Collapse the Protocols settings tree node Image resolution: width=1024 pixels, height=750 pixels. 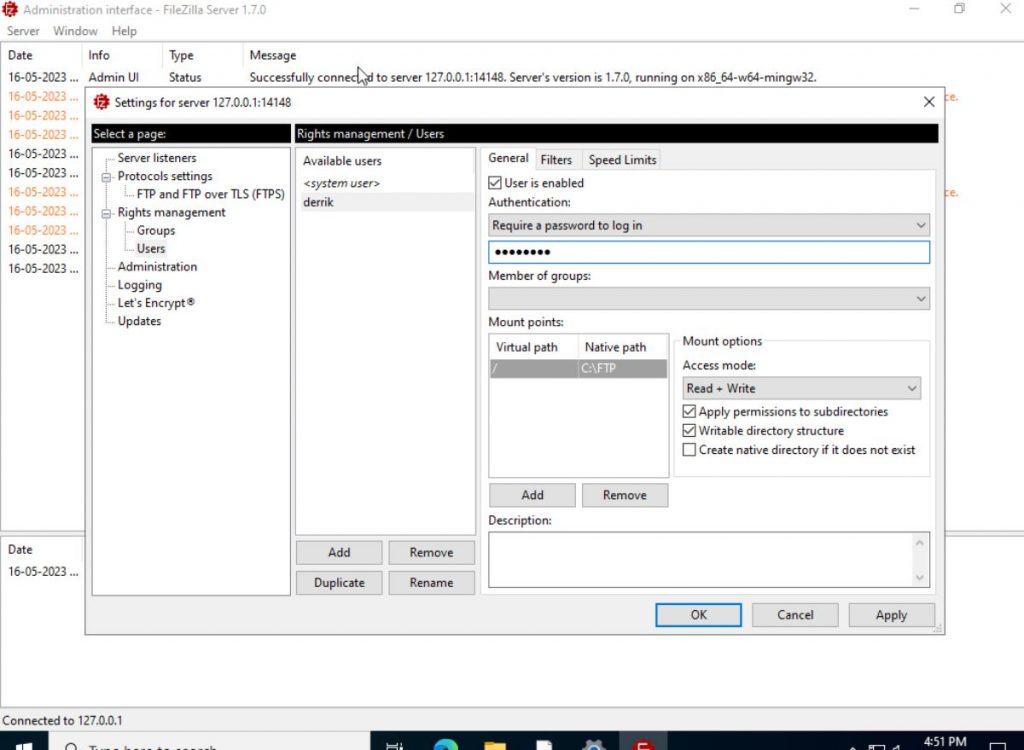pyautogui.click(x=107, y=177)
